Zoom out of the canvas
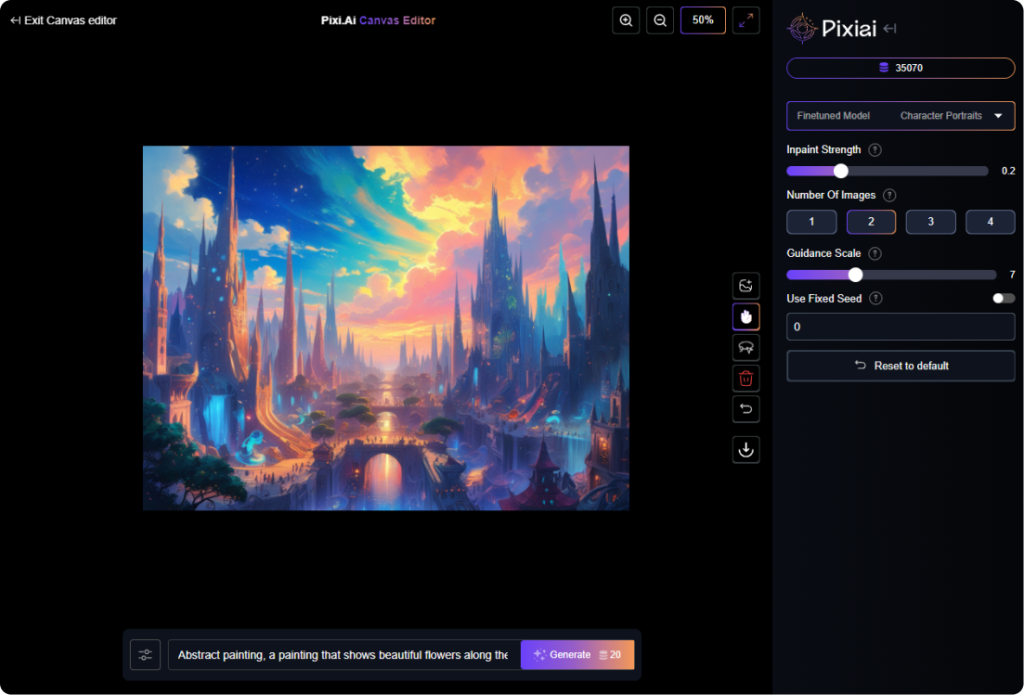 [x=659, y=20]
